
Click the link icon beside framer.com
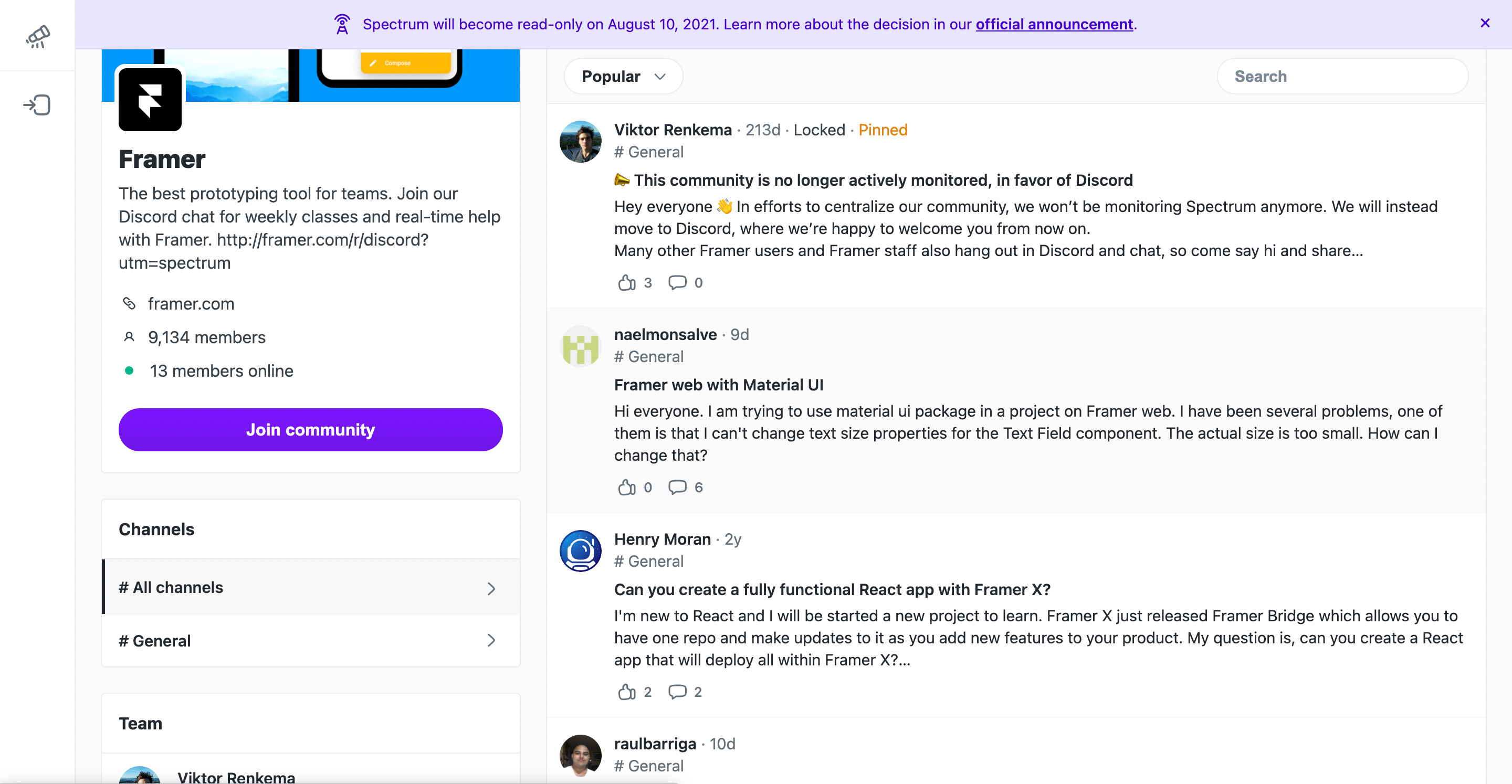tap(129, 303)
